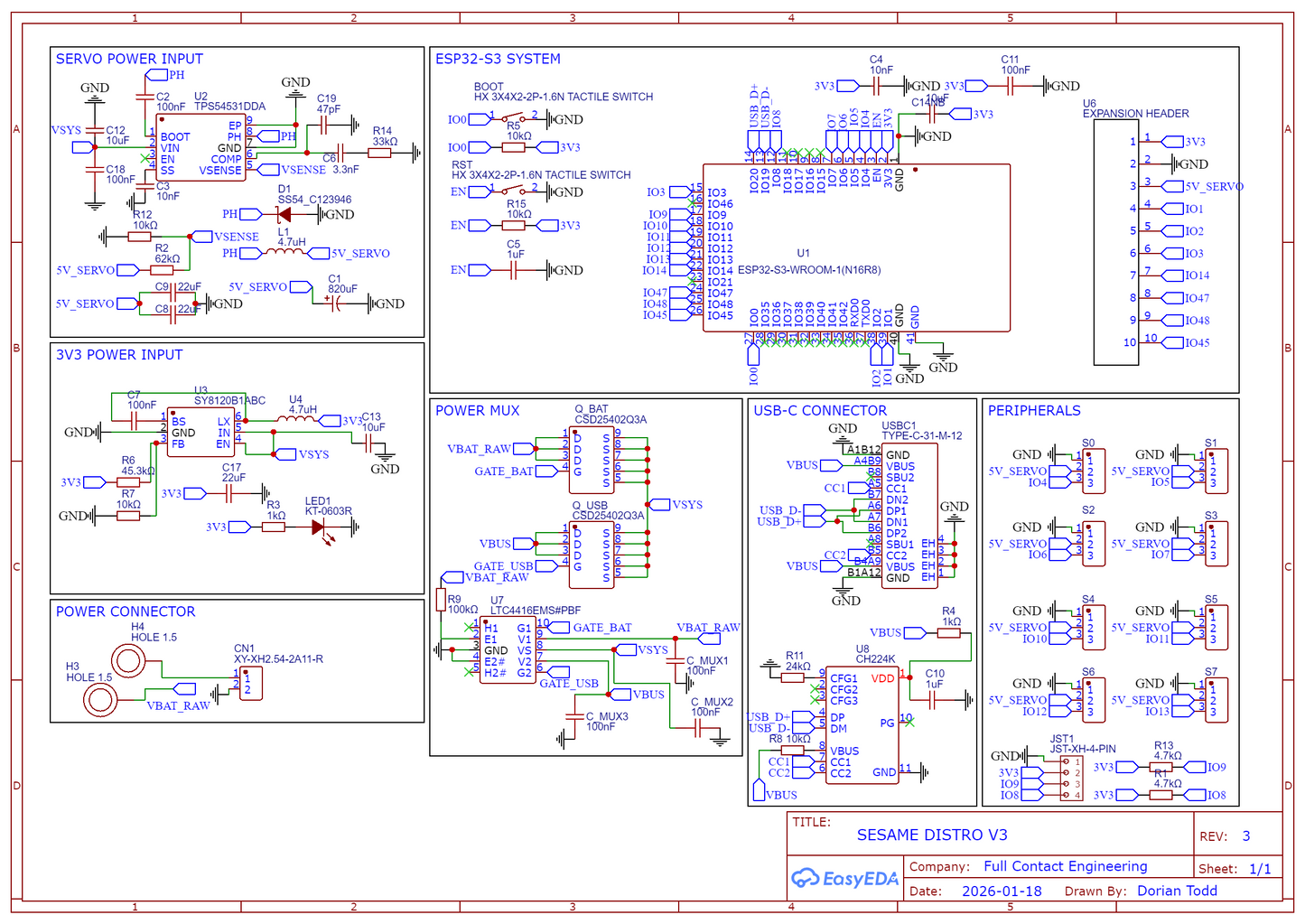This screenshot has height=924, width=1305.
Task: Click the U3 SY8120B1ABC regulator symbol
Action: point(201,432)
